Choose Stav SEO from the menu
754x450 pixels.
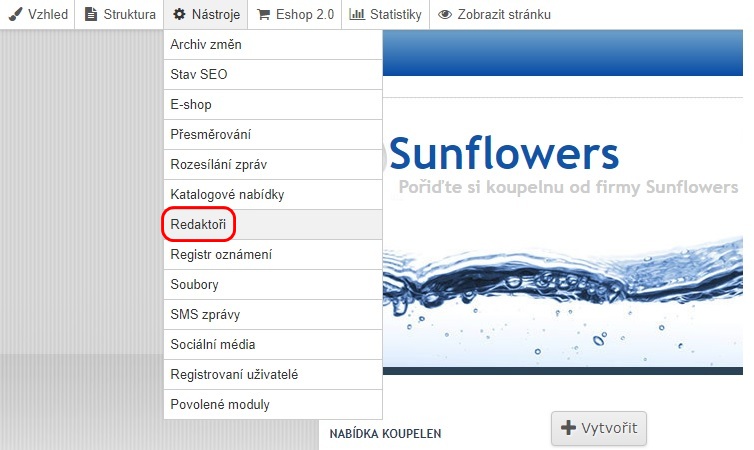[x=273, y=75]
